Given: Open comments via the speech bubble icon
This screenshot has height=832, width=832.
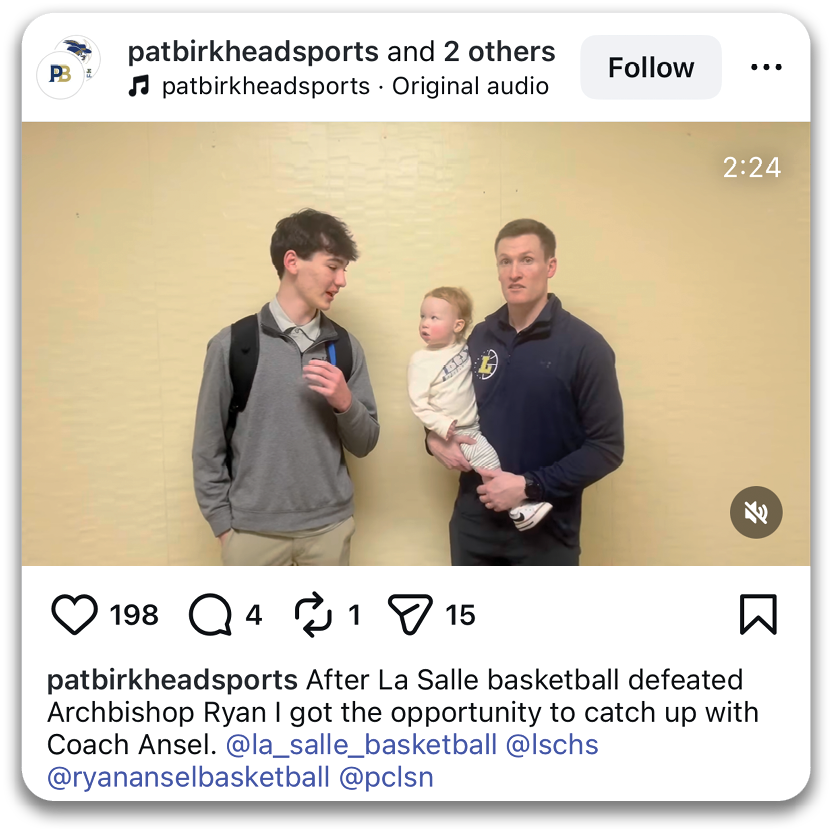Looking at the screenshot, I should click(210, 614).
